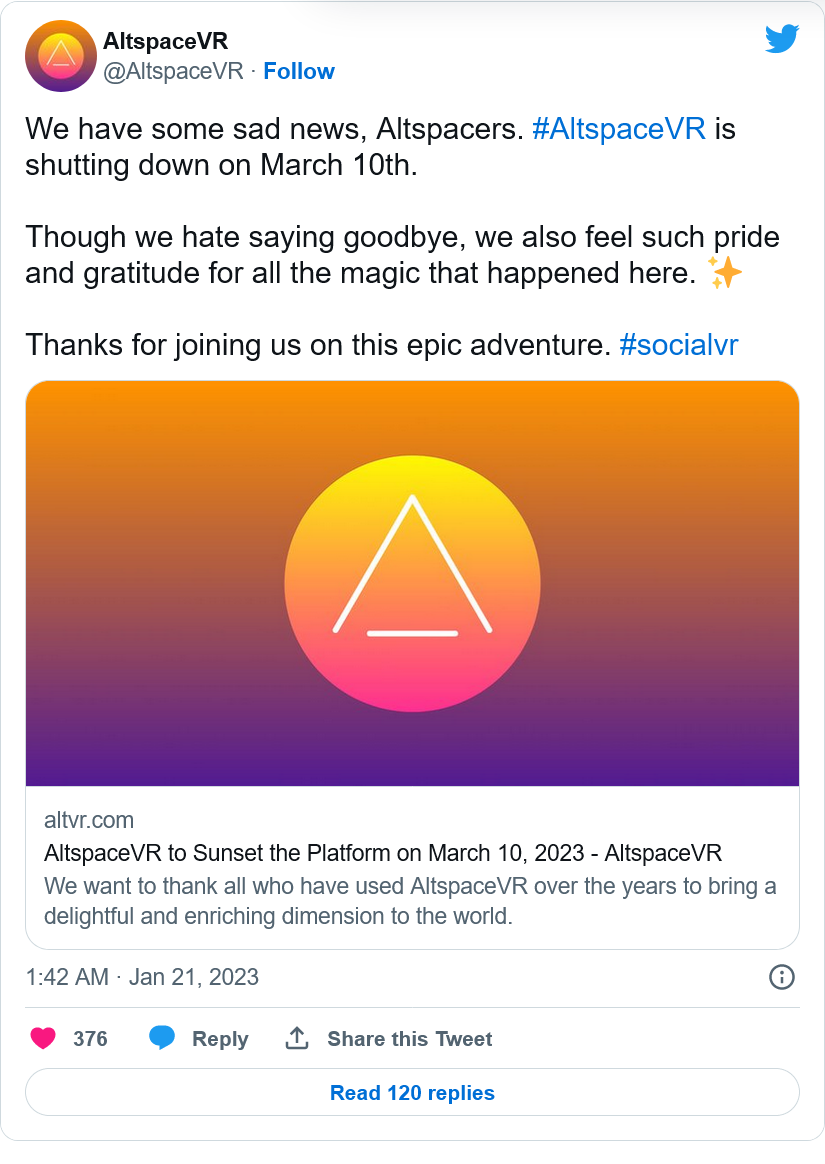825x1164 pixels.
Task: Click the 376 likes count
Action: pyautogui.click(x=90, y=1039)
